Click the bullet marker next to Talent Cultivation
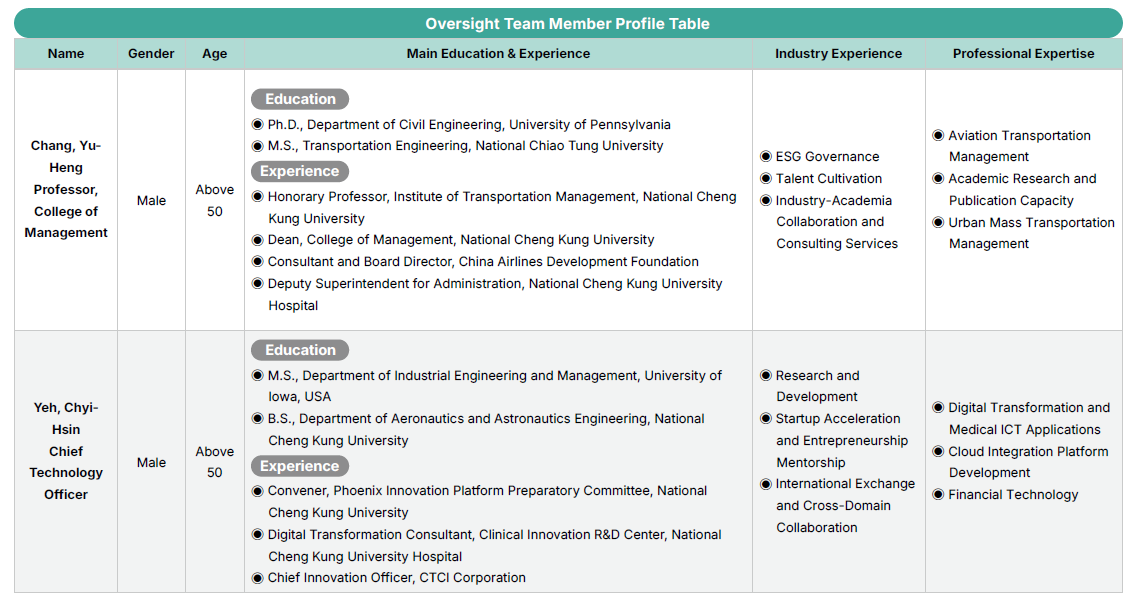 (766, 179)
